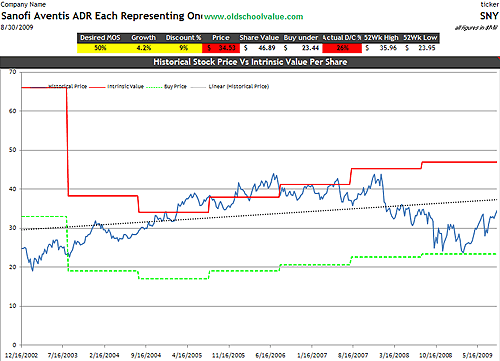Screen dimensions: 500x361
Task: Click the Growth column header
Action: pyautogui.click(x=144, y=38)
